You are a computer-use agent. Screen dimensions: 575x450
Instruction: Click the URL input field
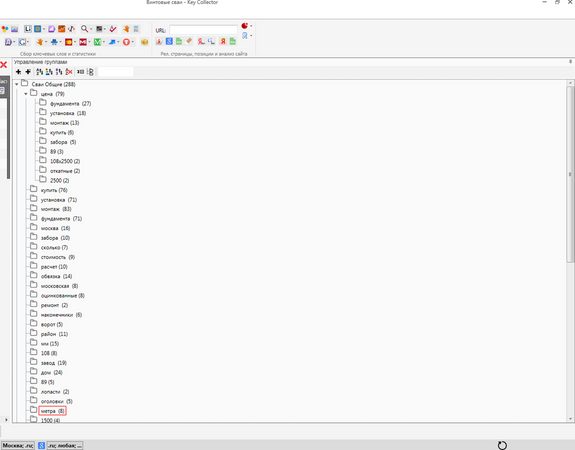click(x=204, y=30)
